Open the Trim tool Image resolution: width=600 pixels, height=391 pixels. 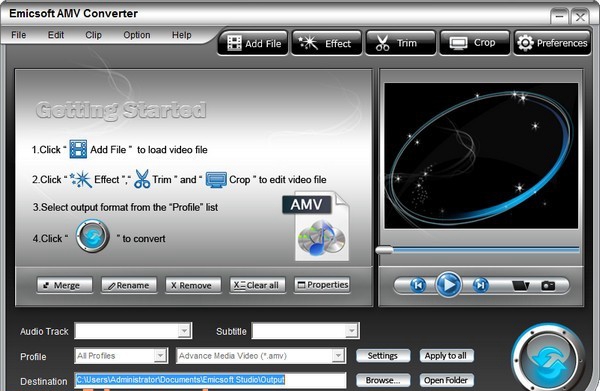click(400, 43)
